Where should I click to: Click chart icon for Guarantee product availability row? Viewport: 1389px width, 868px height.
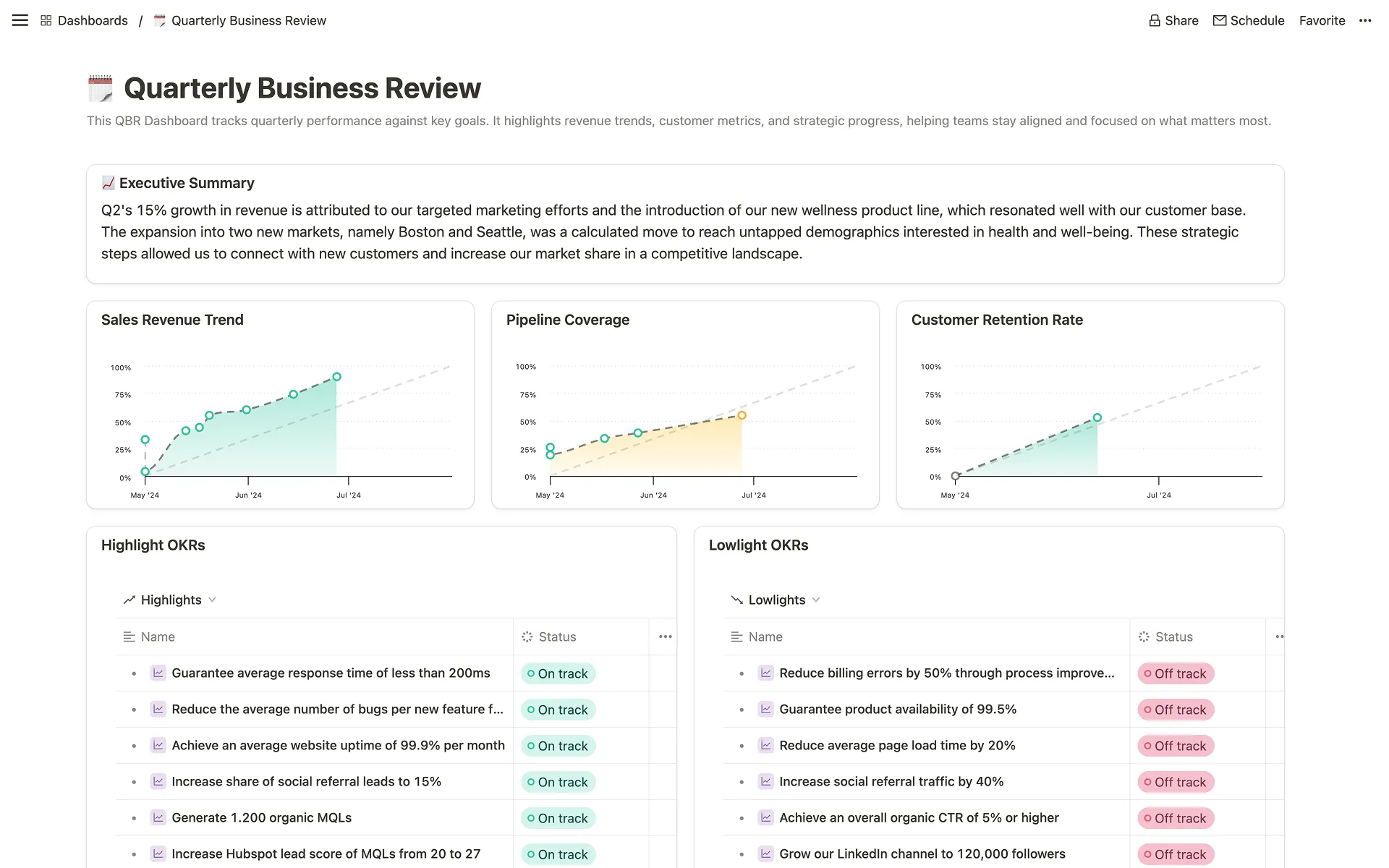[x=766, y=709]
